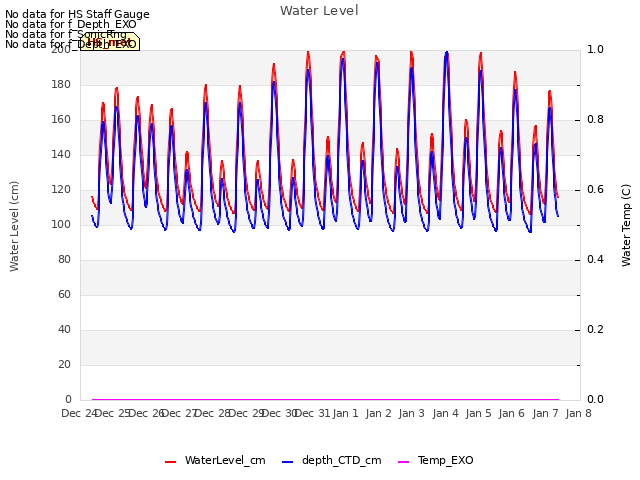Click the 80 left y-axis tick label
The height and width of the screenshot is (480, 640).
point(64,260)
